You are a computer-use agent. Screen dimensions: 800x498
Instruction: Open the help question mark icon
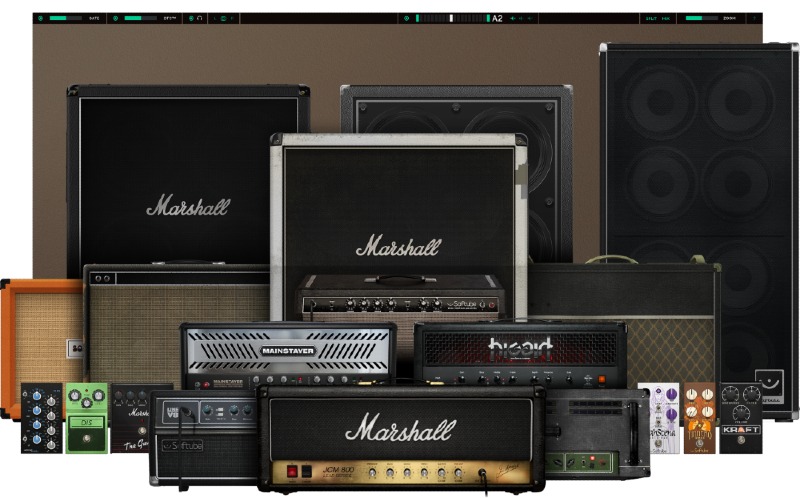753,18
